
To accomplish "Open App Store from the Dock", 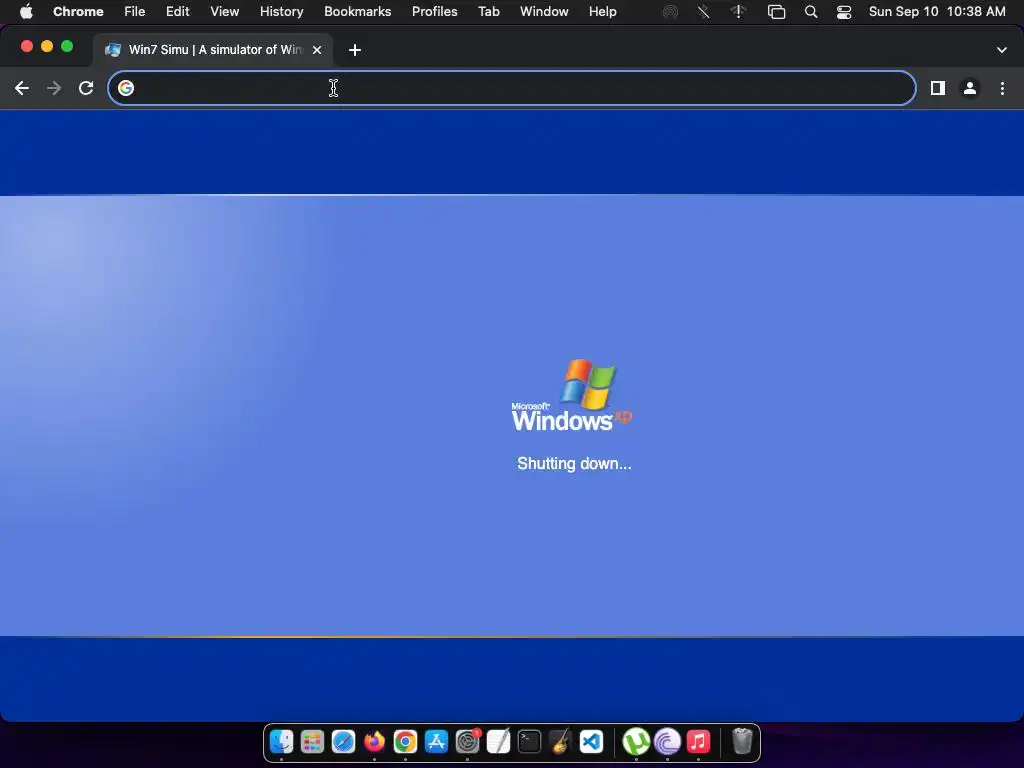I will 436,742.
